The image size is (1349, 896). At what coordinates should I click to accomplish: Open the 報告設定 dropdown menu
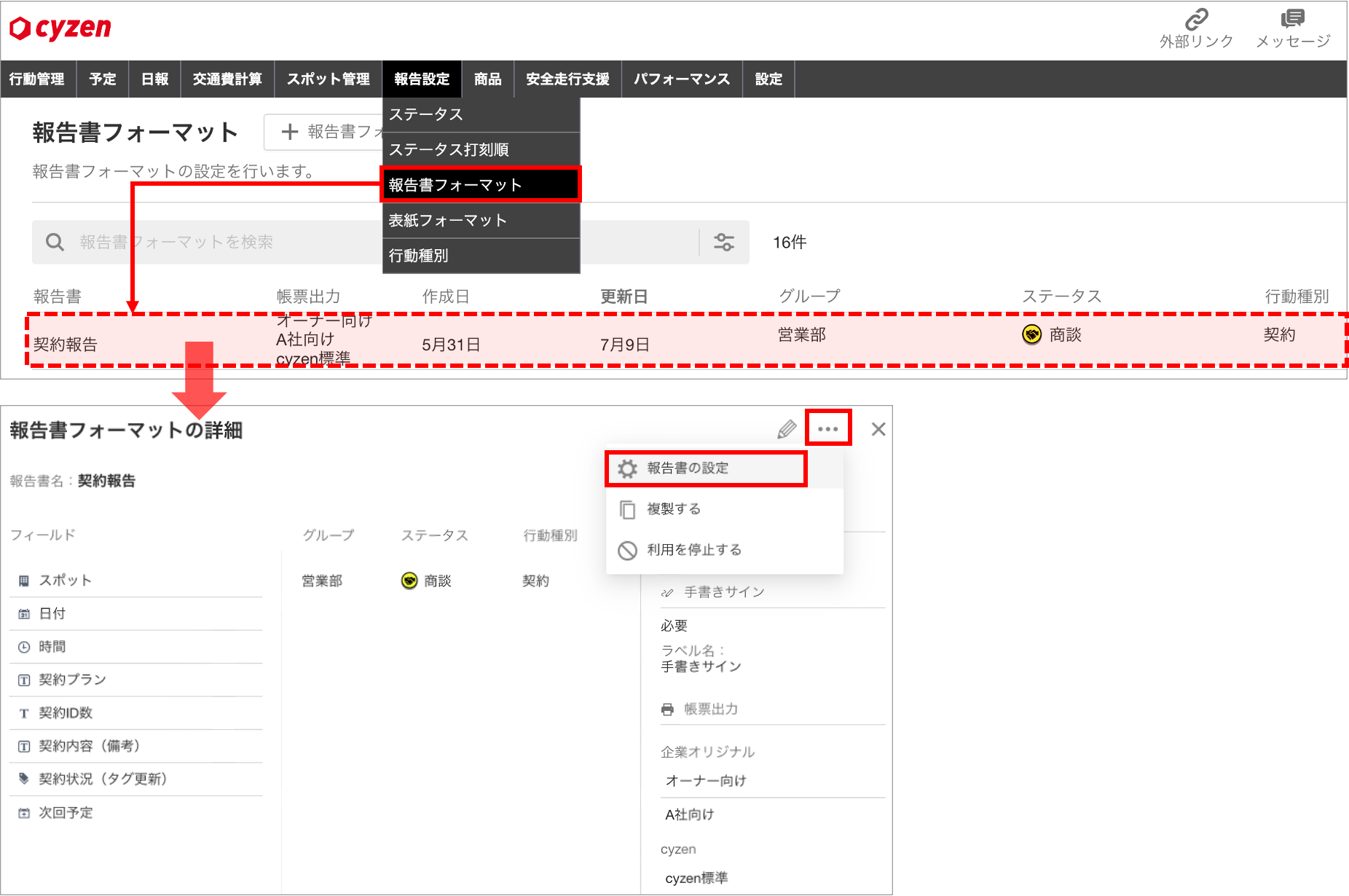coord(422,79)
